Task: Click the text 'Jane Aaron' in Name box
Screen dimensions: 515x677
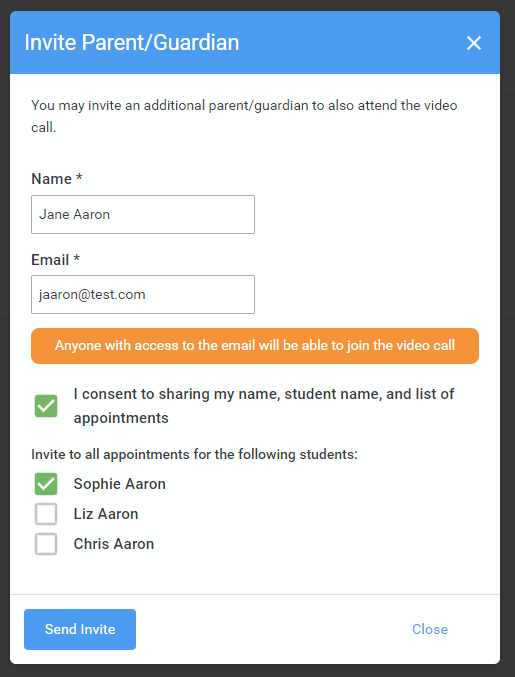Action: pyautogui.click(x=74, y=215)
